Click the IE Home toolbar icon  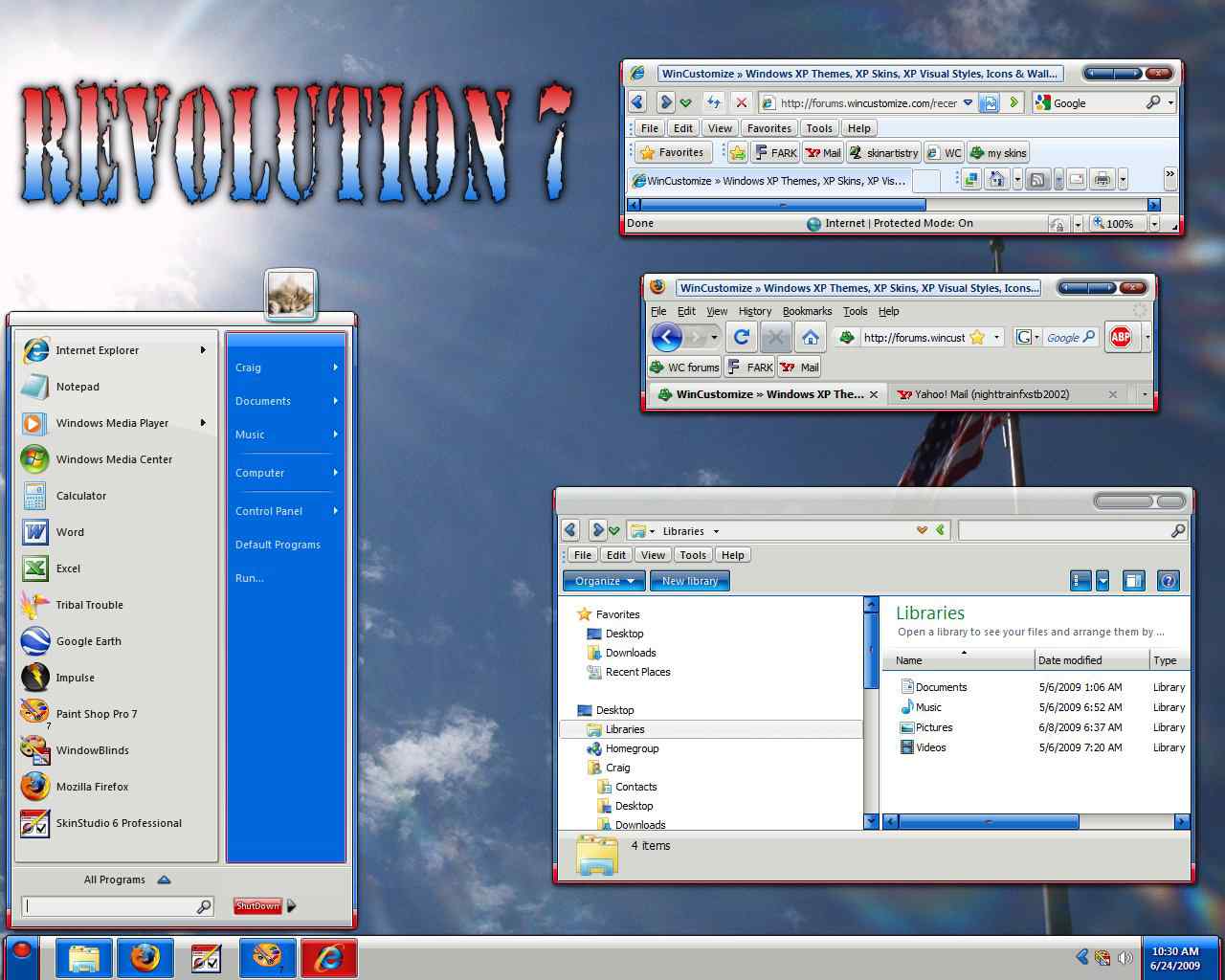point(996,179)
